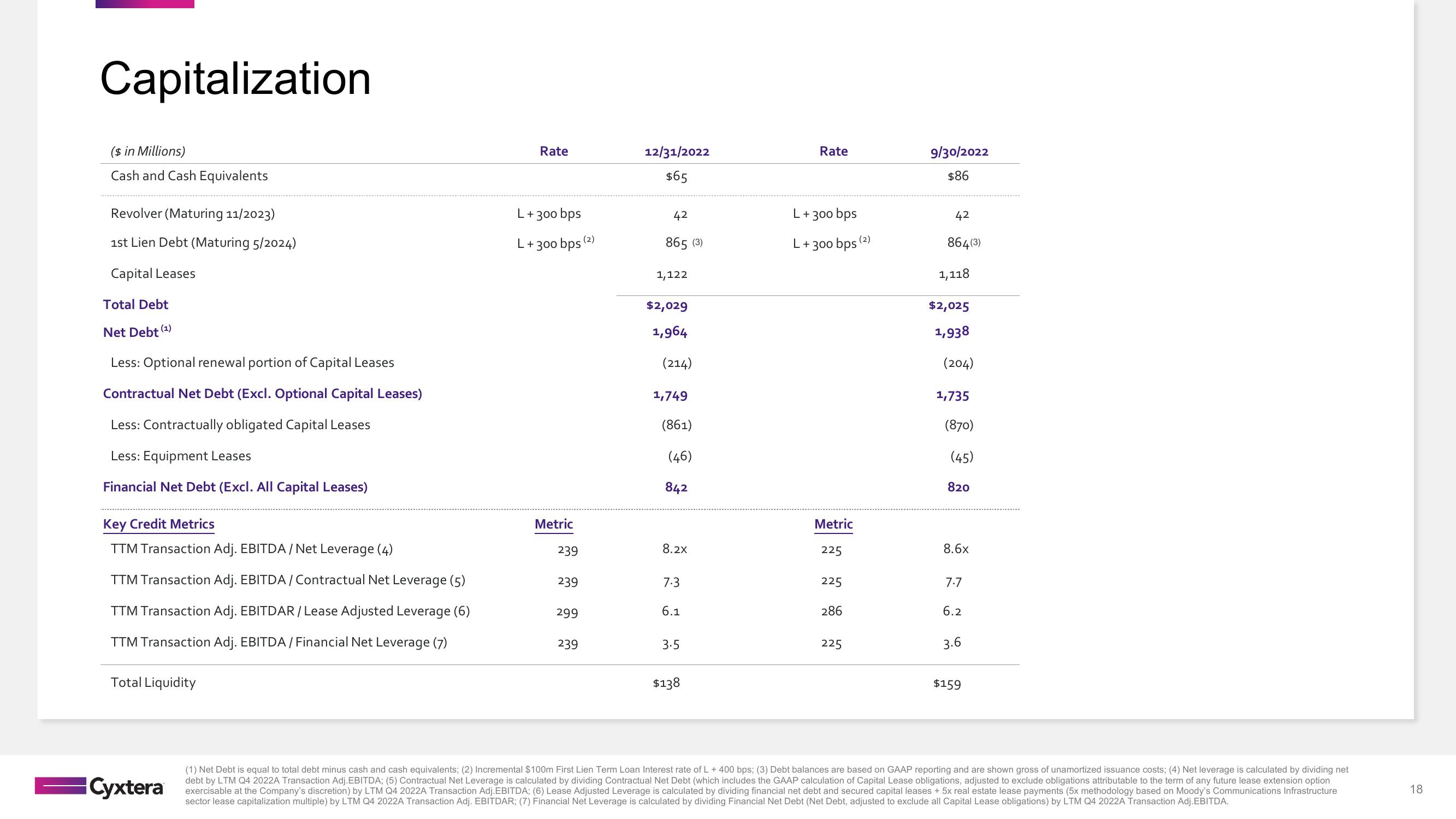Select the 'Contractual Net Debt' row label
Viewport: 1456px width, 819px height.
[x=262, y=394]
